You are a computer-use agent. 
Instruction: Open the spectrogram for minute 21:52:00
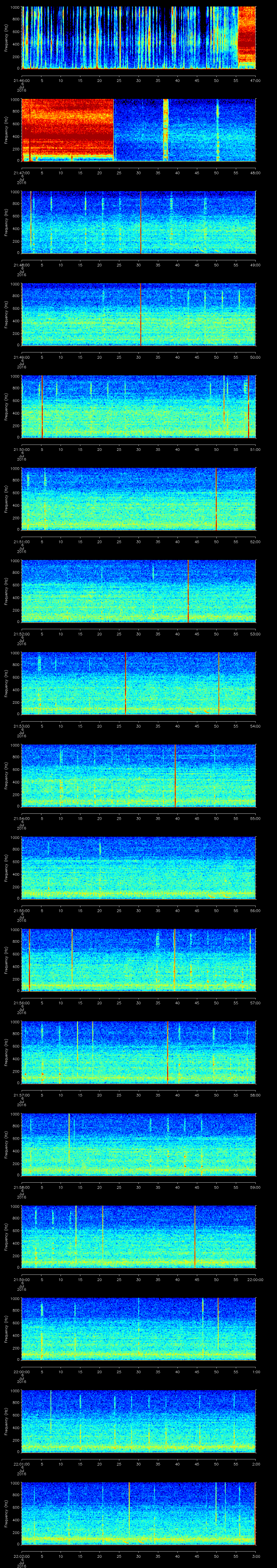(139, 592)
